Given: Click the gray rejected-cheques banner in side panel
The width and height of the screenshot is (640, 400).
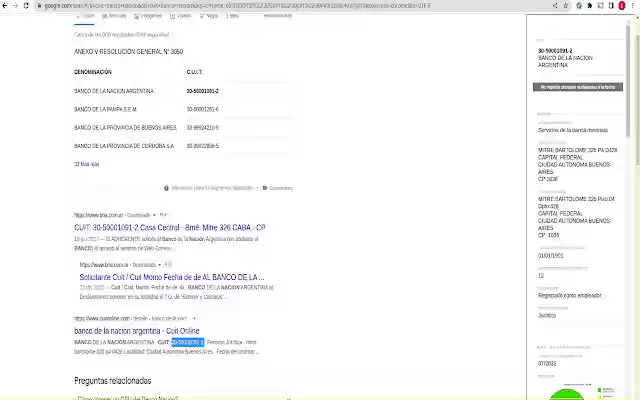Looking at the screenshot, I should 578,87.
